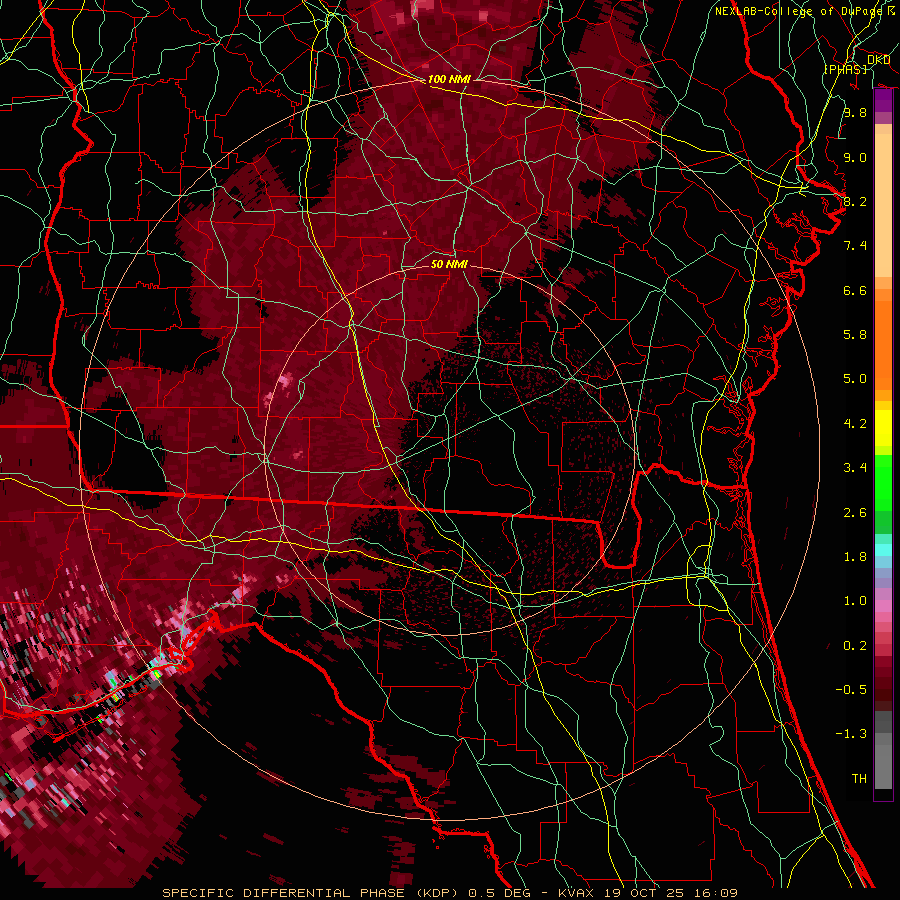The height and width of the screenshot is (900, 900).
Task: Click the TH threshold label on scale
Action: pos(859,779)
